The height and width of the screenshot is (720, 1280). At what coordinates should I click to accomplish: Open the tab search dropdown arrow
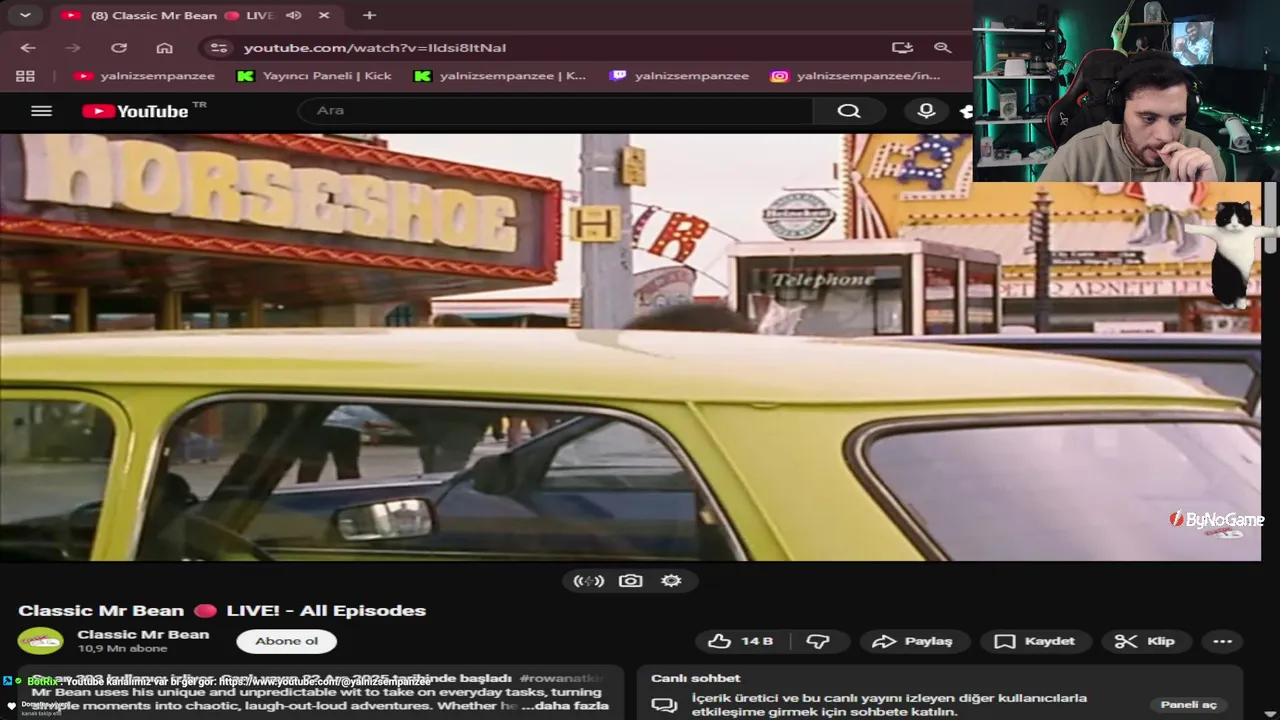pyautogui.click(x=25, y=15)
